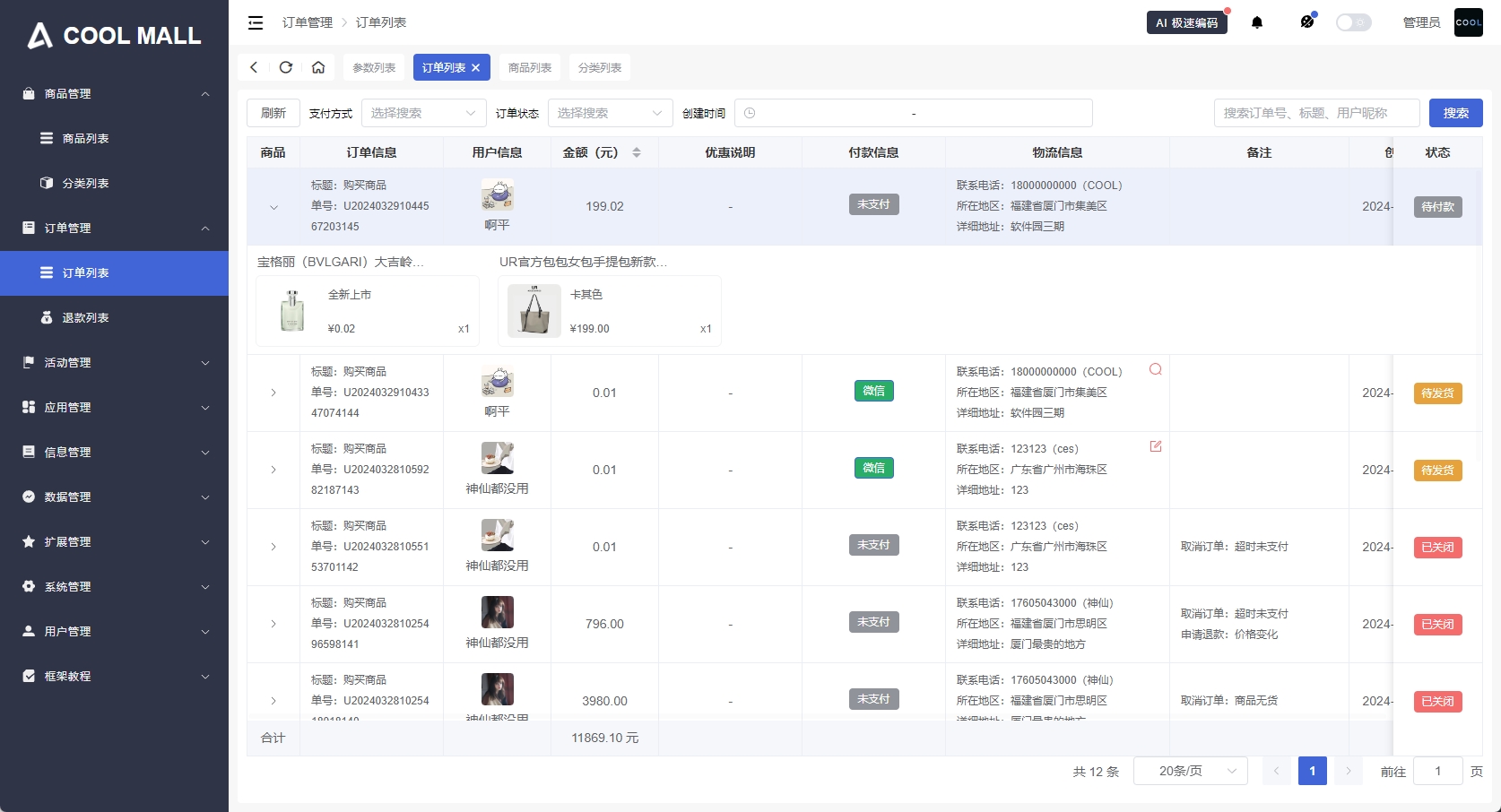Click the red search icon in logistics cell
This screenshot has height=812, width=1501.
[1156, 369]
